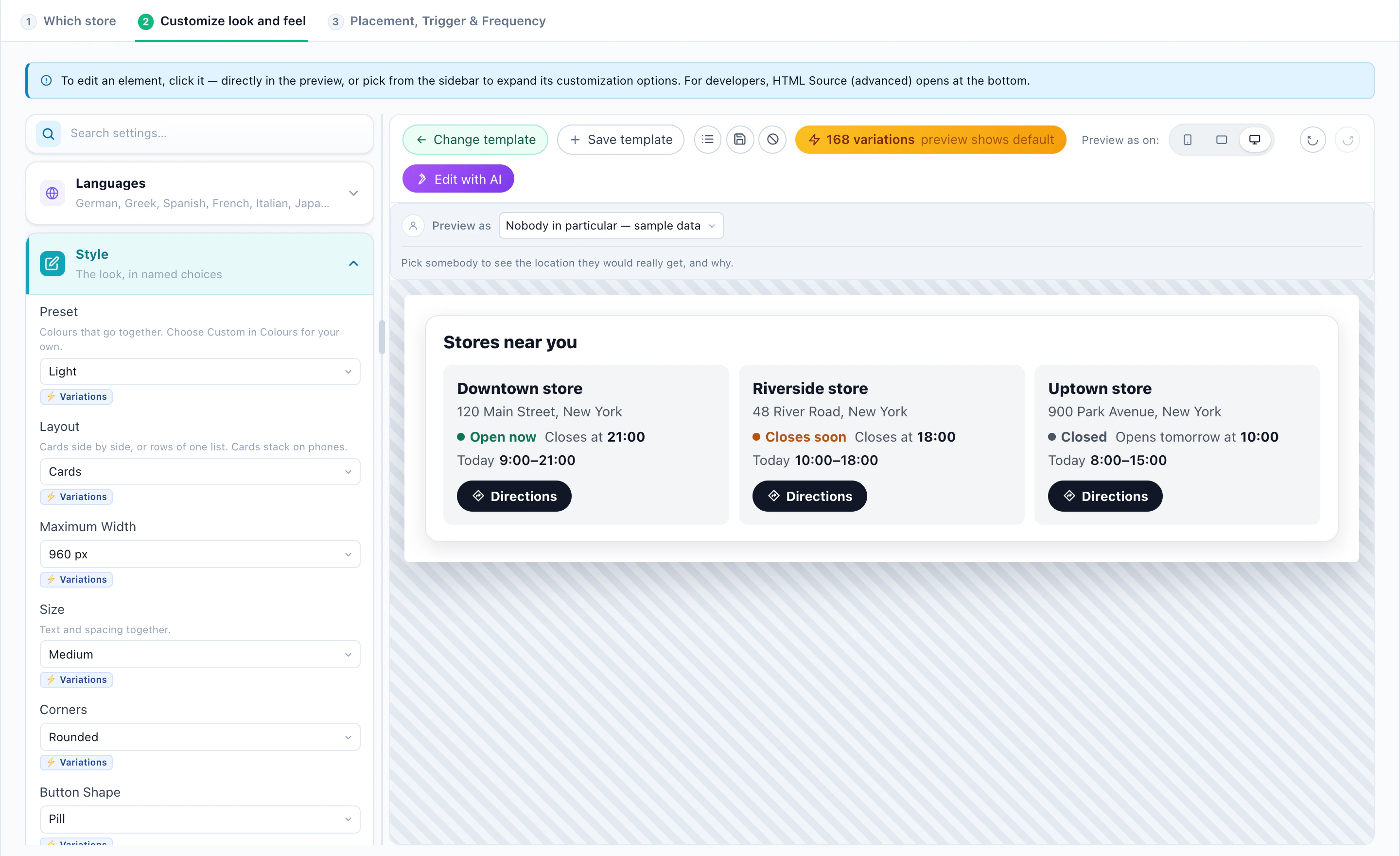Open Button Shape dropdown showing Pill

[200, 819]
